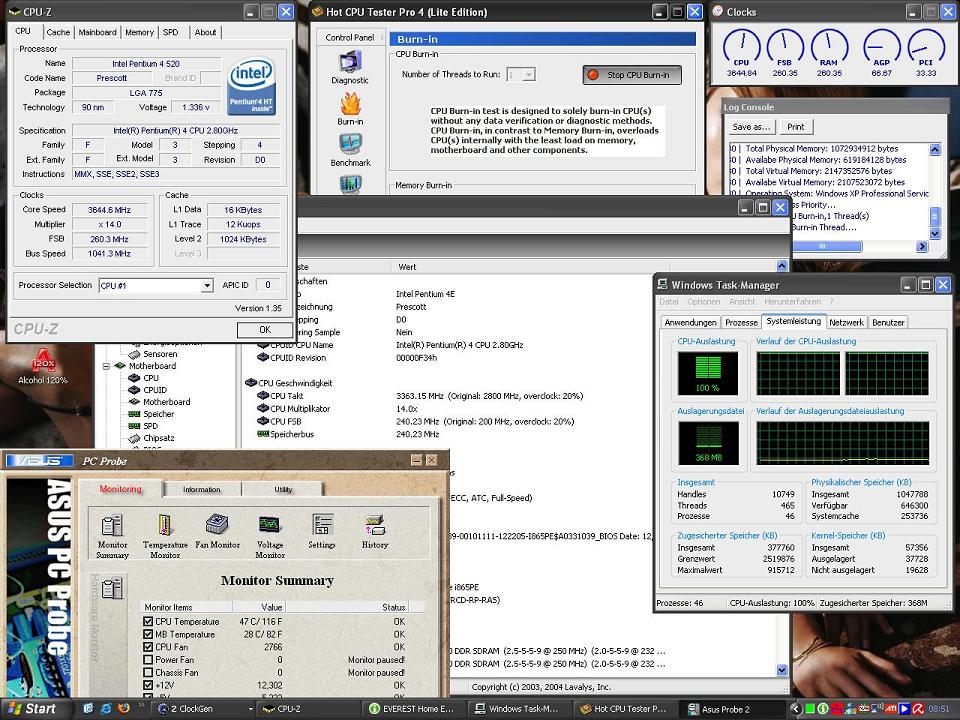Click Log Console horizontal scrollbar thumb
Screen dimensions: 960x720
click(822, 246)
